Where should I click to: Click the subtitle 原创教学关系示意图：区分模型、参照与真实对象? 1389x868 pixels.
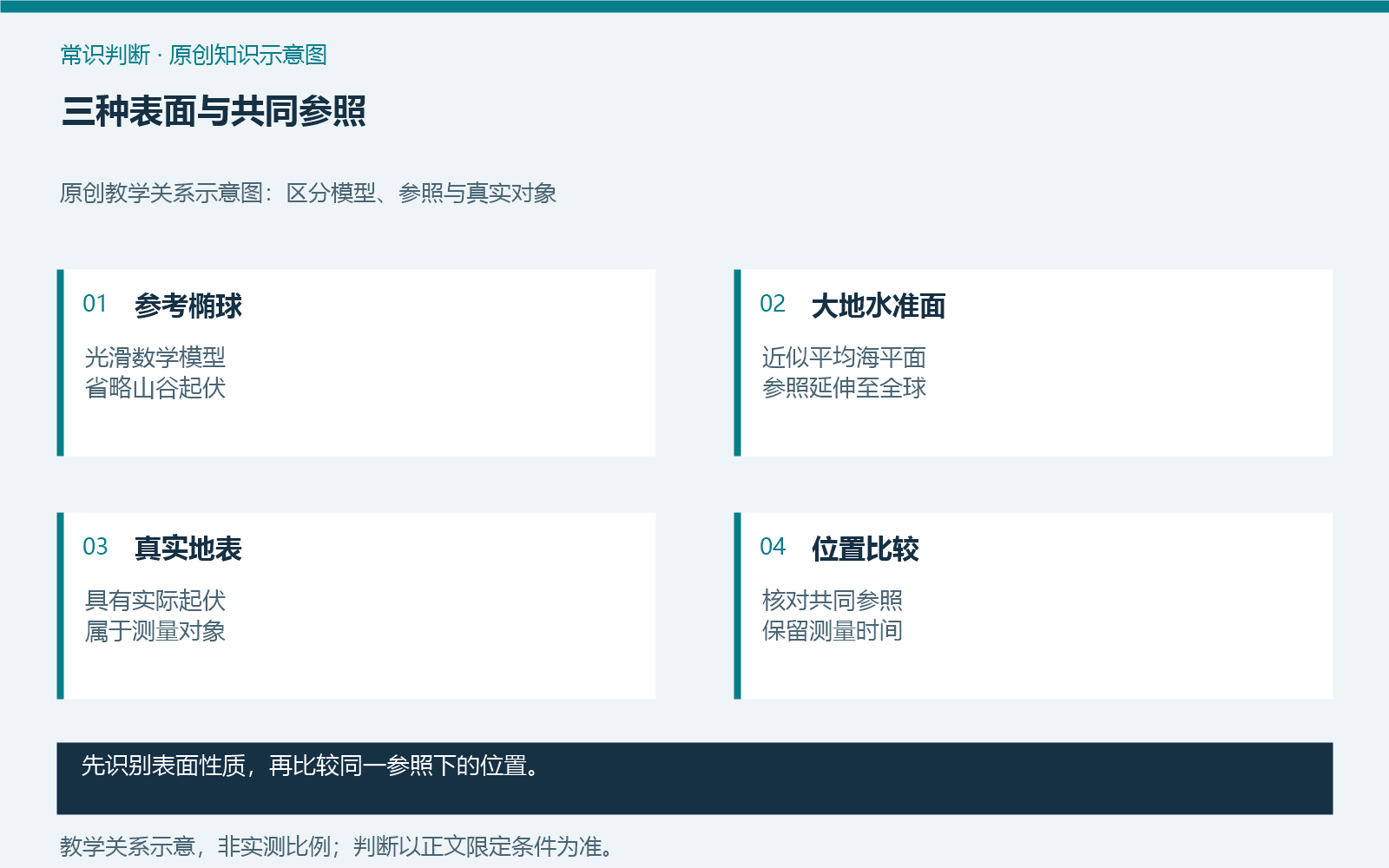pyautogui.click(x=308, y=193)
